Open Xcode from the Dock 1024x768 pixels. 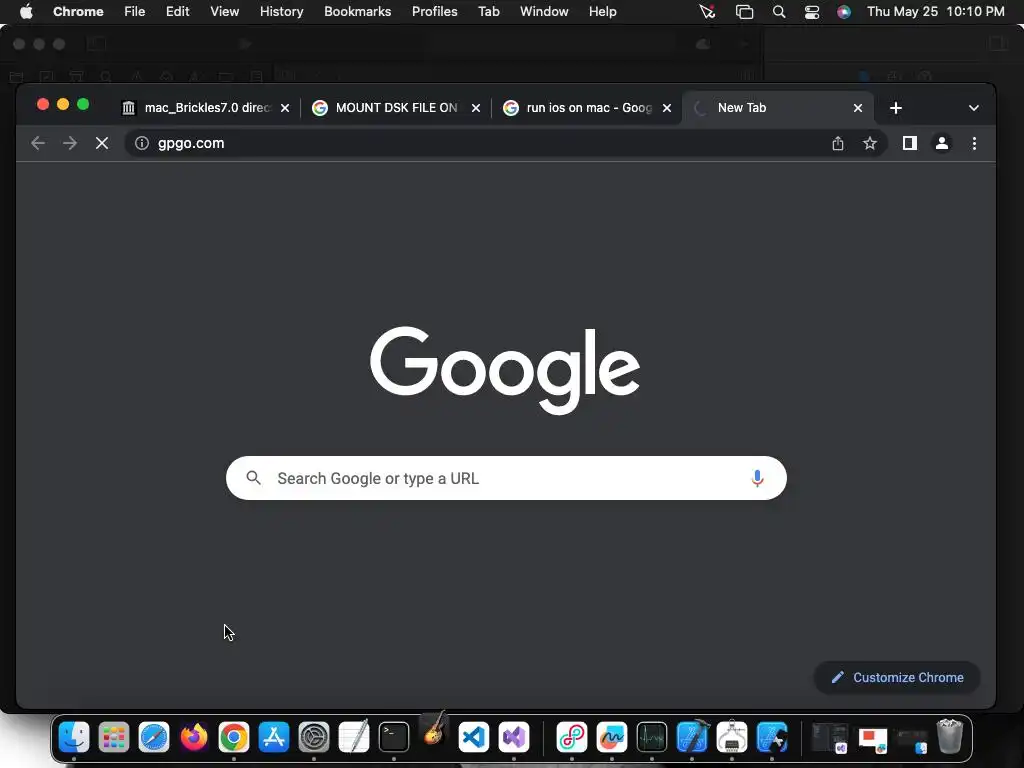click(692, 736)
